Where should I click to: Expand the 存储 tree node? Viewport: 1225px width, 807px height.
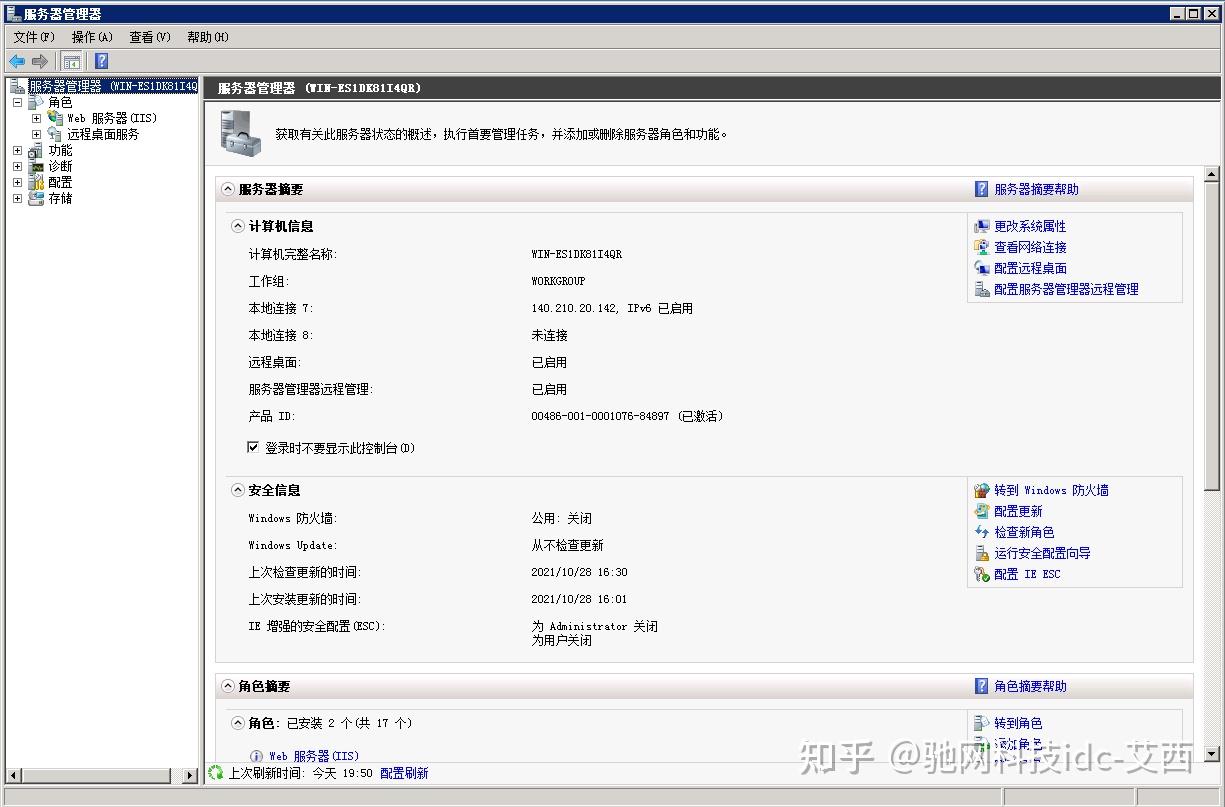click(x=17, y=198)
